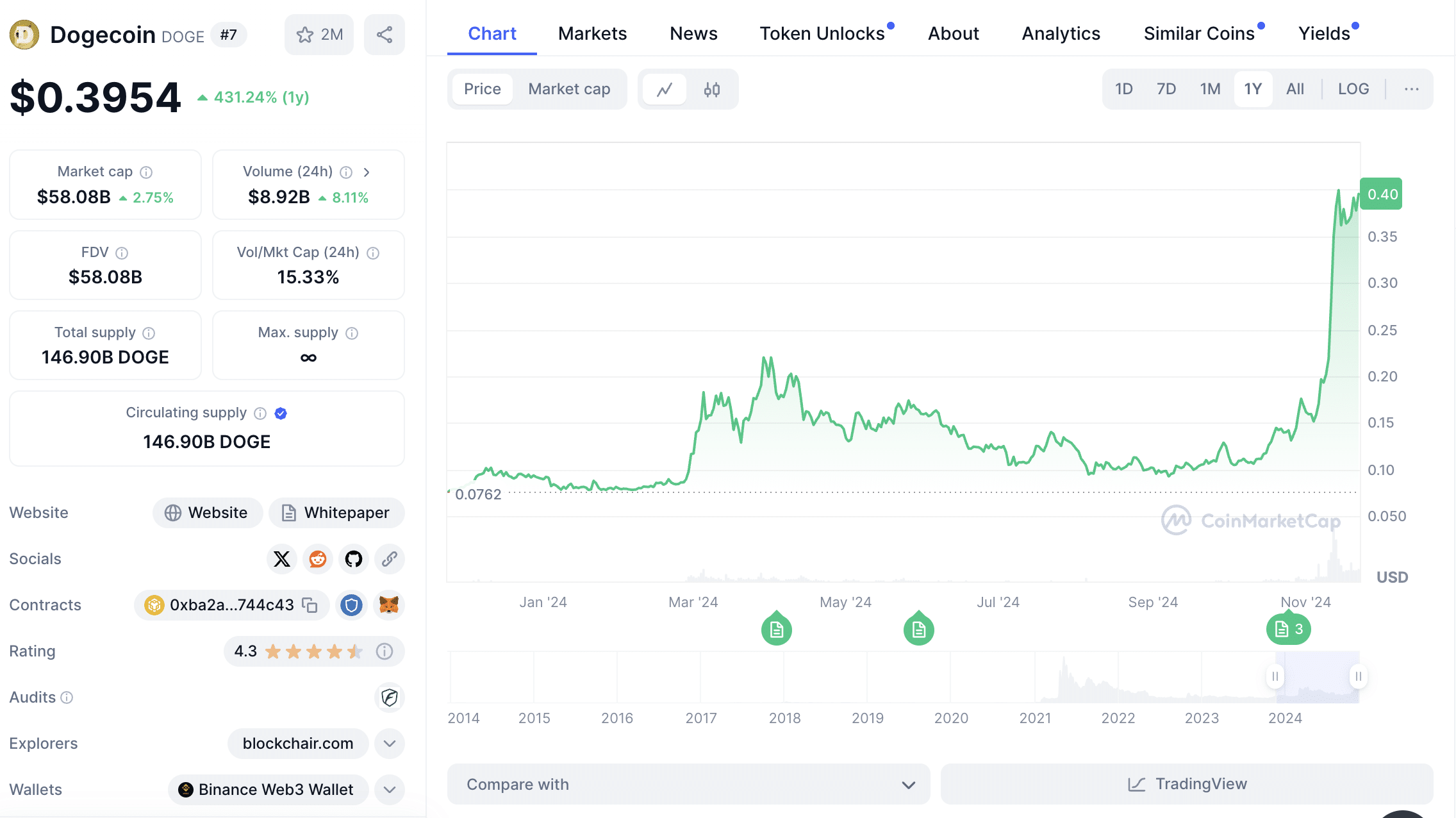
Task: Click FDV info icon
Action: (122, 253)
